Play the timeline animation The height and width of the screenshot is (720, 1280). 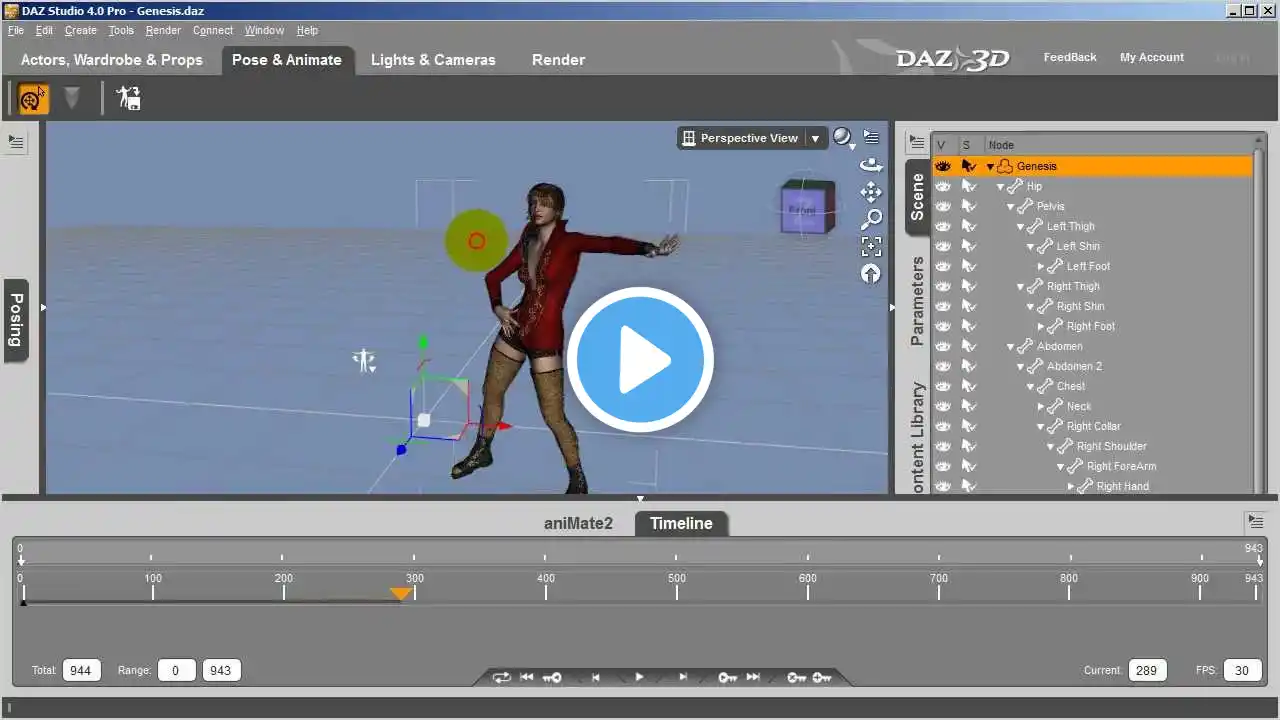pos(639,677)
